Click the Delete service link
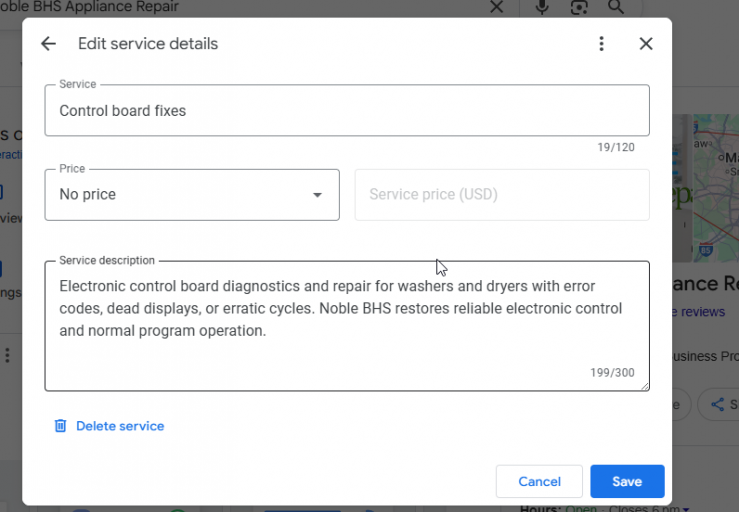Screen dimensions: 739x512 point(120,426)
